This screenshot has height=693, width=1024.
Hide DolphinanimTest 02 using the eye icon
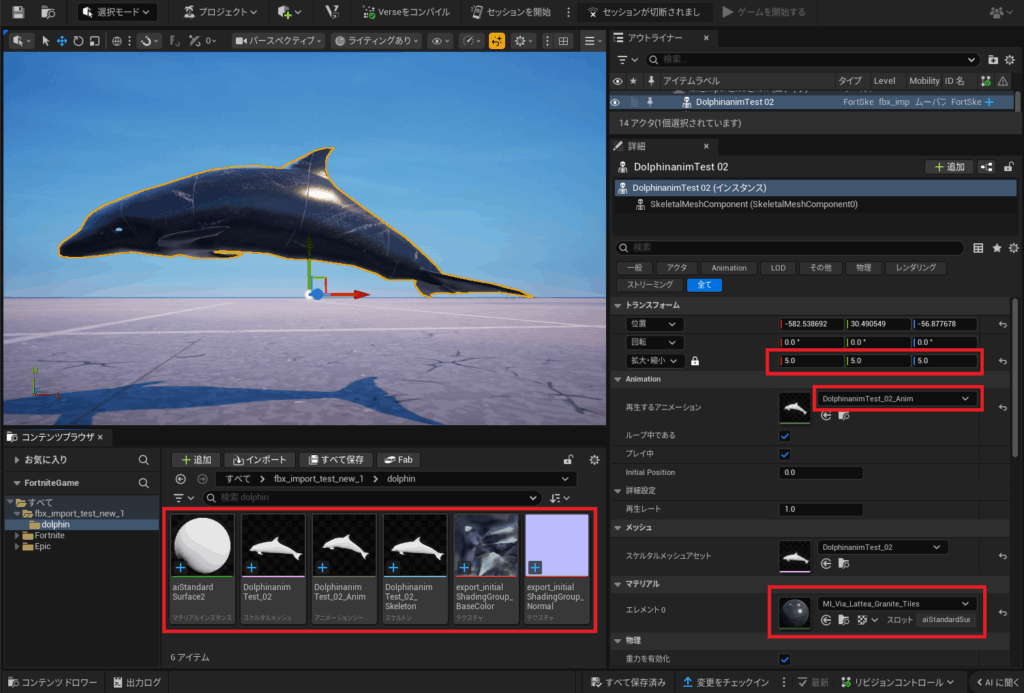615,102
